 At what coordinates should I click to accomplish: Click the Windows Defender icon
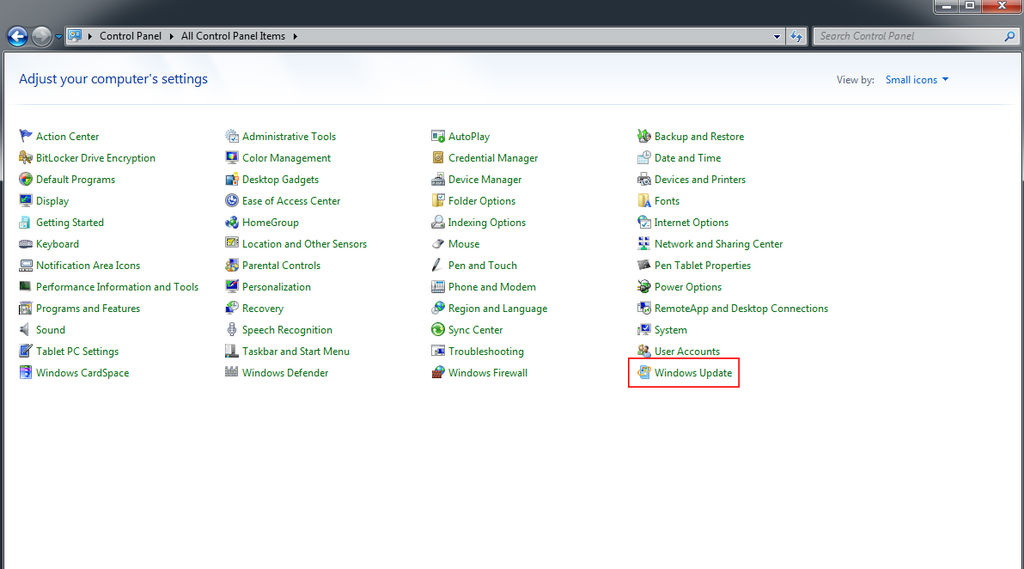click(232, 372)
